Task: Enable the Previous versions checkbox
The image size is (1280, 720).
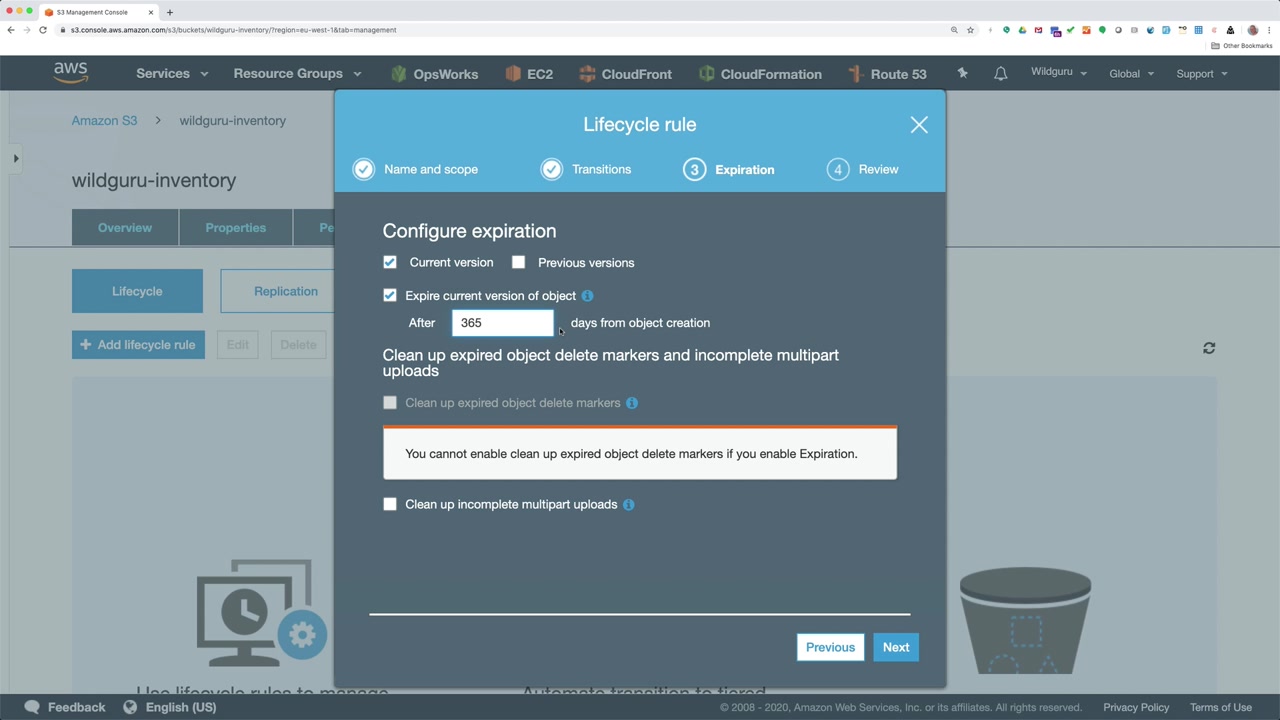Action: [x=518, y=263]
